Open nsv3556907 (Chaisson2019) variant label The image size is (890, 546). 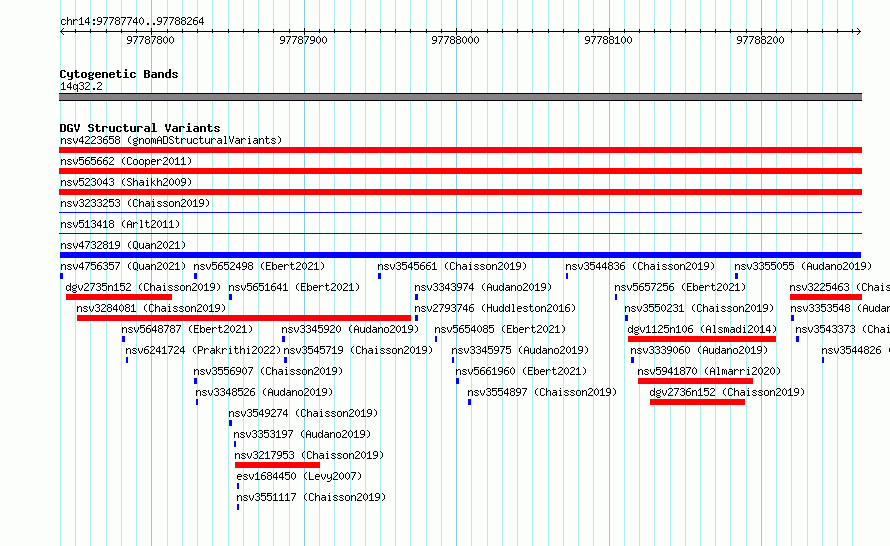click(268, 371)
